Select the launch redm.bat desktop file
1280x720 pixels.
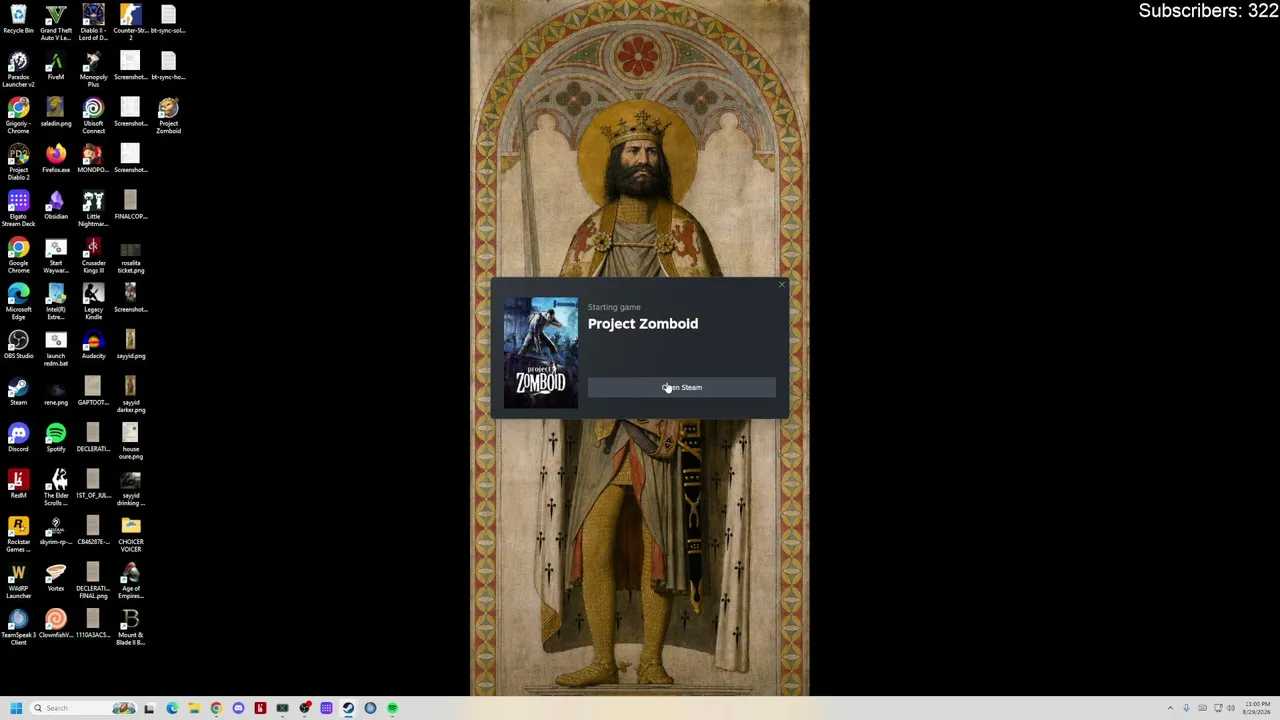tap(56, 349)
